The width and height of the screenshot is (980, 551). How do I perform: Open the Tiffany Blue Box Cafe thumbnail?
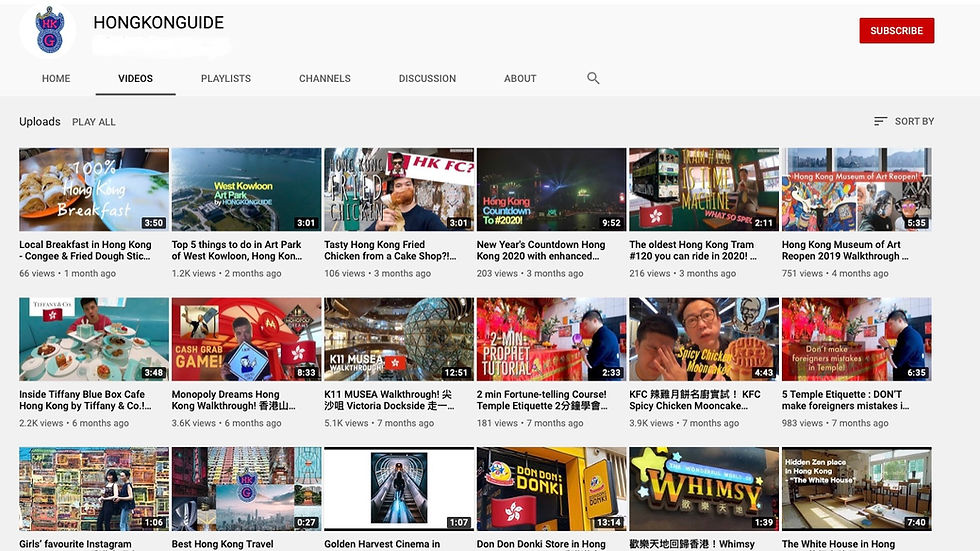coord(94,339)
